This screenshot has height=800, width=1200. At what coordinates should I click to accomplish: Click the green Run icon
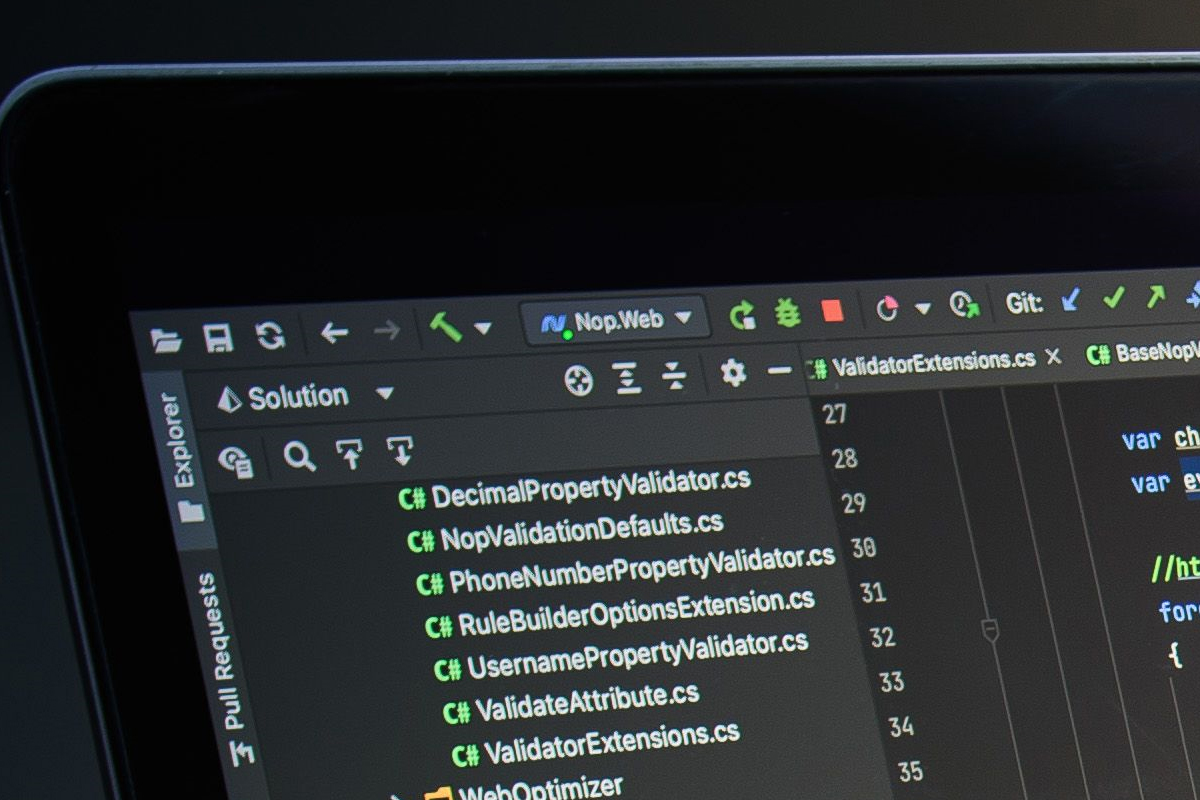point(742,316)
